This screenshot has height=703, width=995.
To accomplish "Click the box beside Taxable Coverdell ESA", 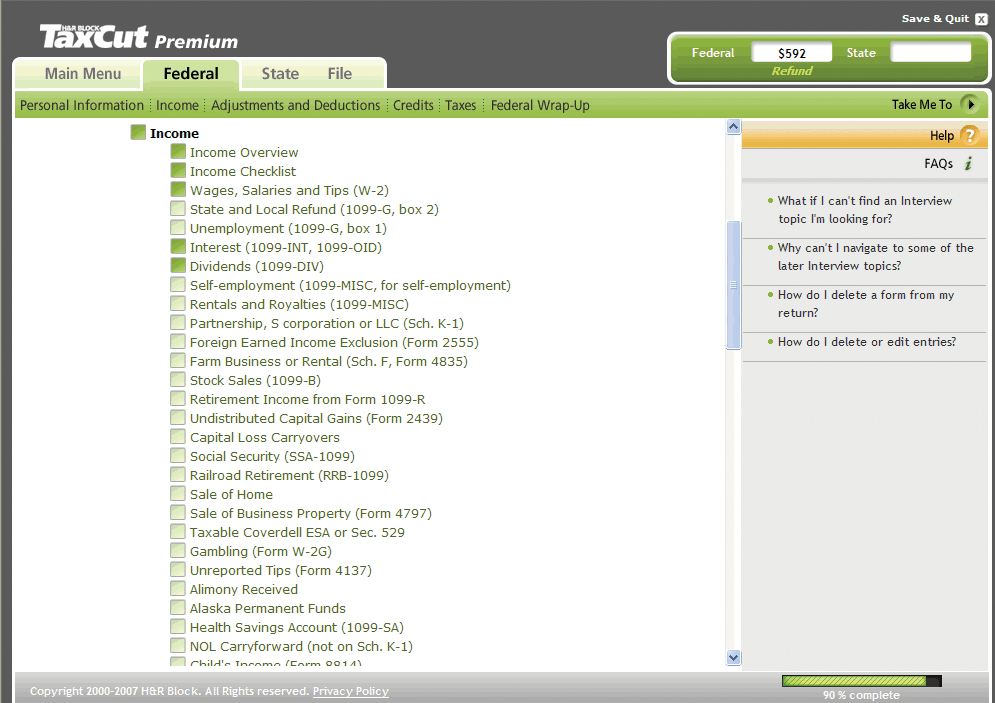I will point(178,532).
